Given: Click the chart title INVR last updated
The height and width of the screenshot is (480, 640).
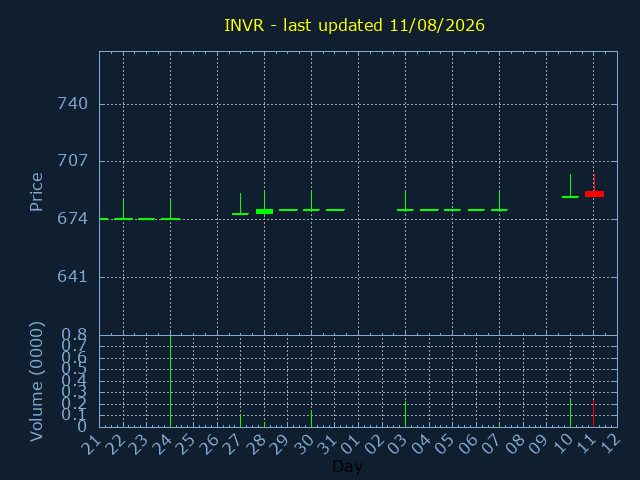Looking at the screenshot, I should click(354, 25).
